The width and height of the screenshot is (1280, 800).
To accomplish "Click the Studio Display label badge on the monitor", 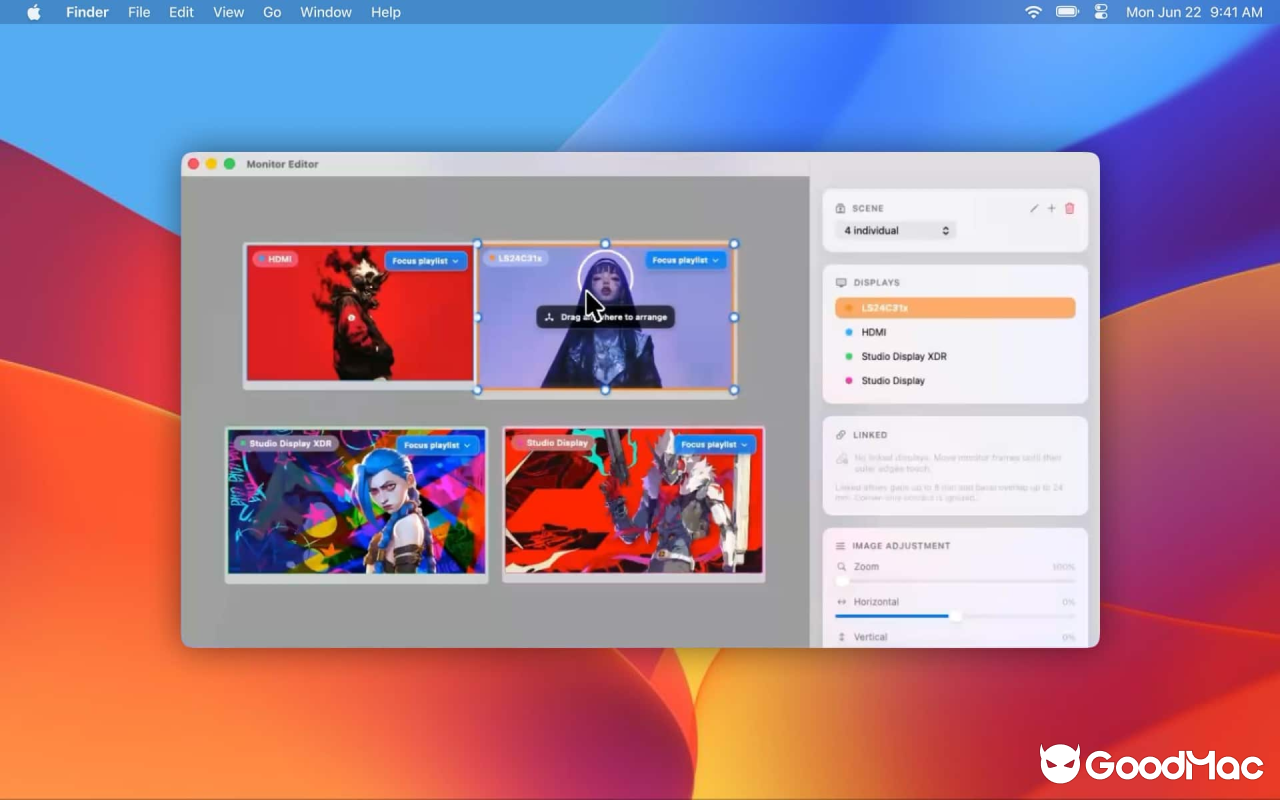I will (552, 443).
